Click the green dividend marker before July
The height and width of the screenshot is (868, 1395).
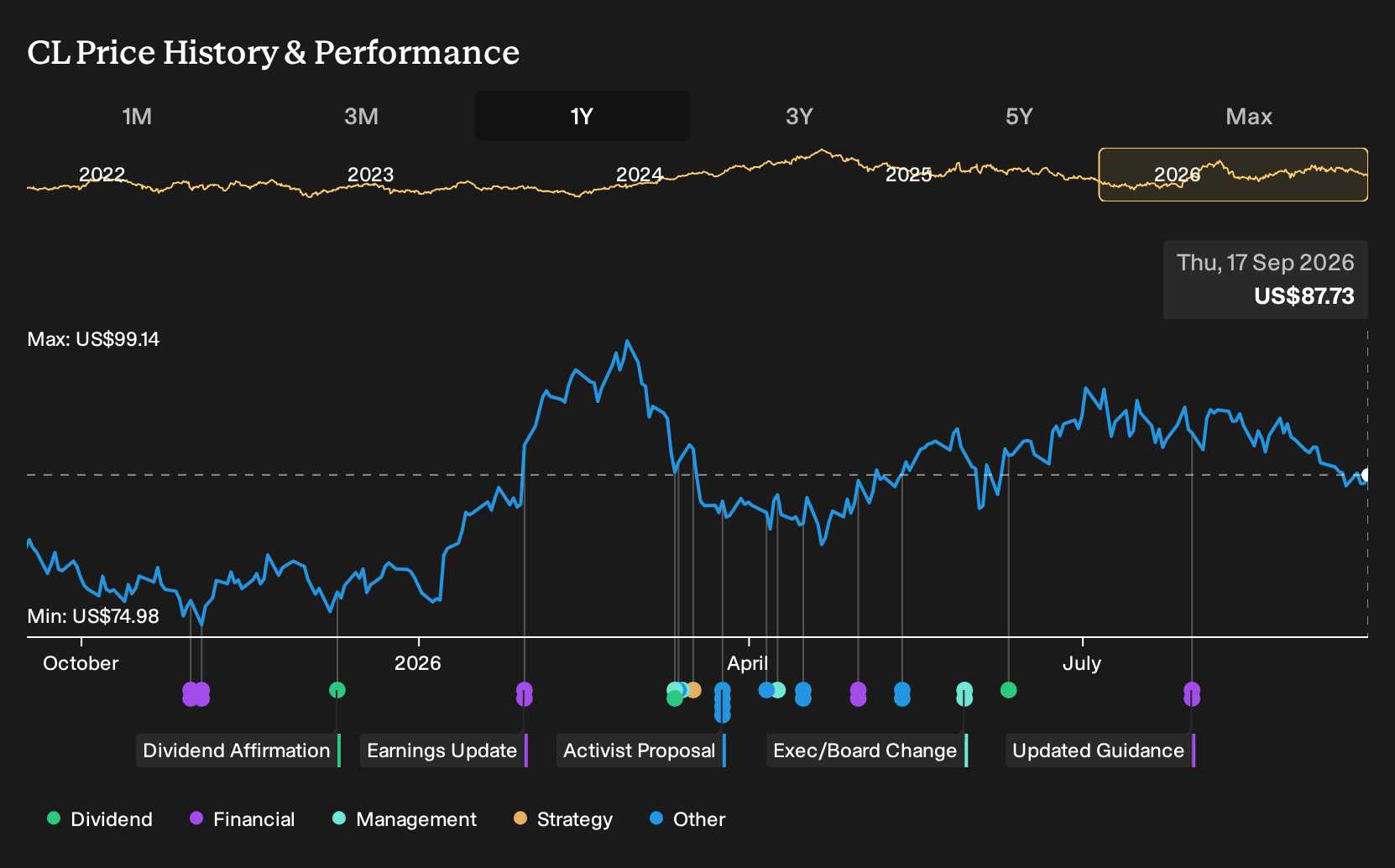[1009, 690]
